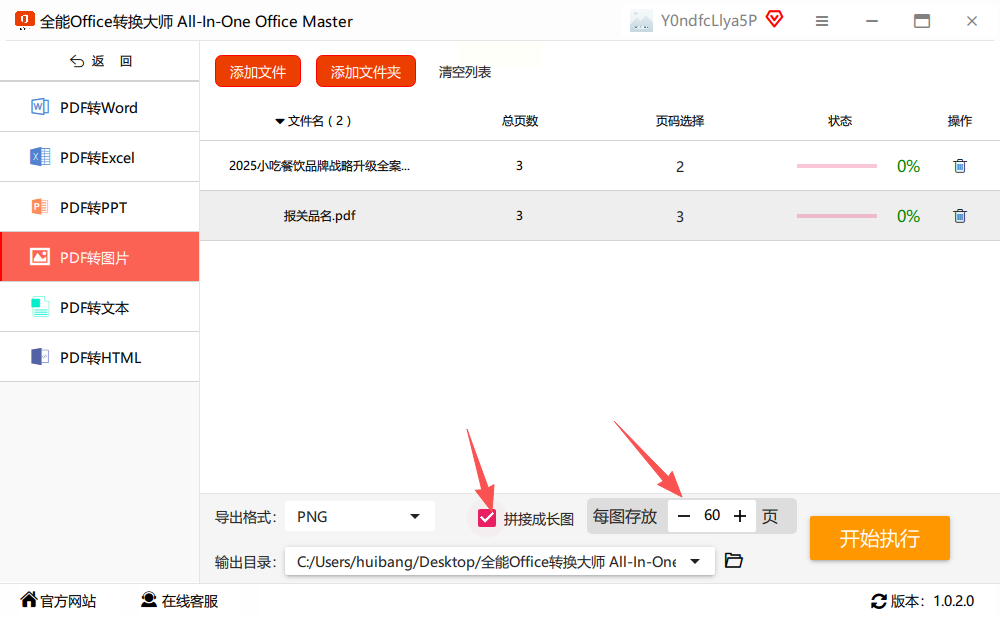Click the progress bar of the 2025小吃餐饮 row
The width and height of the screenshot is (1000, 617).
click(837, 166)
